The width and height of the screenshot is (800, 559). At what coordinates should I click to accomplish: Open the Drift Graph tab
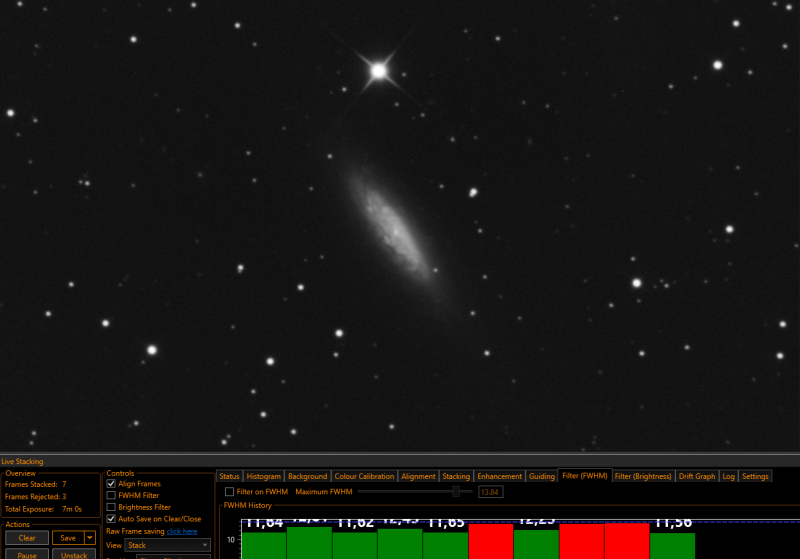point(697,476)
